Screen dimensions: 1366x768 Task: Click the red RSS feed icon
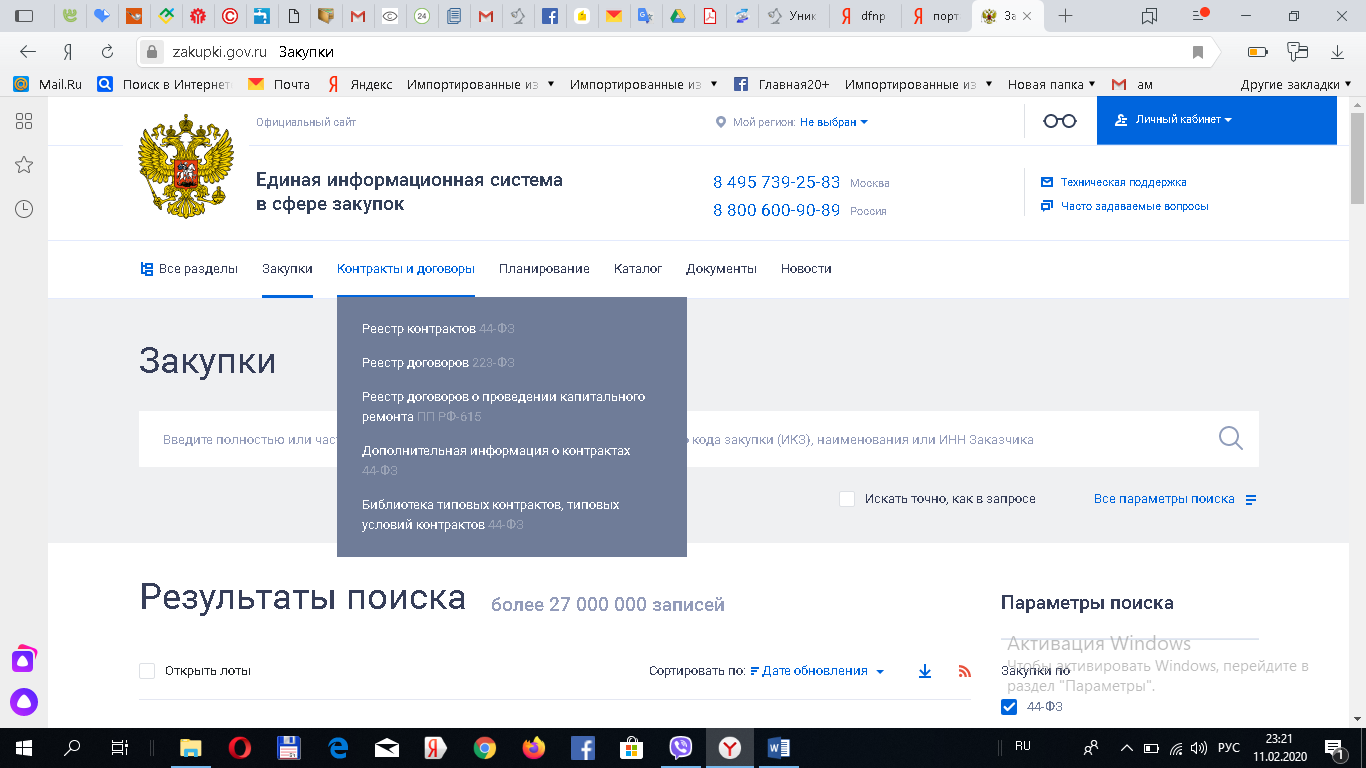coord(964,672)
